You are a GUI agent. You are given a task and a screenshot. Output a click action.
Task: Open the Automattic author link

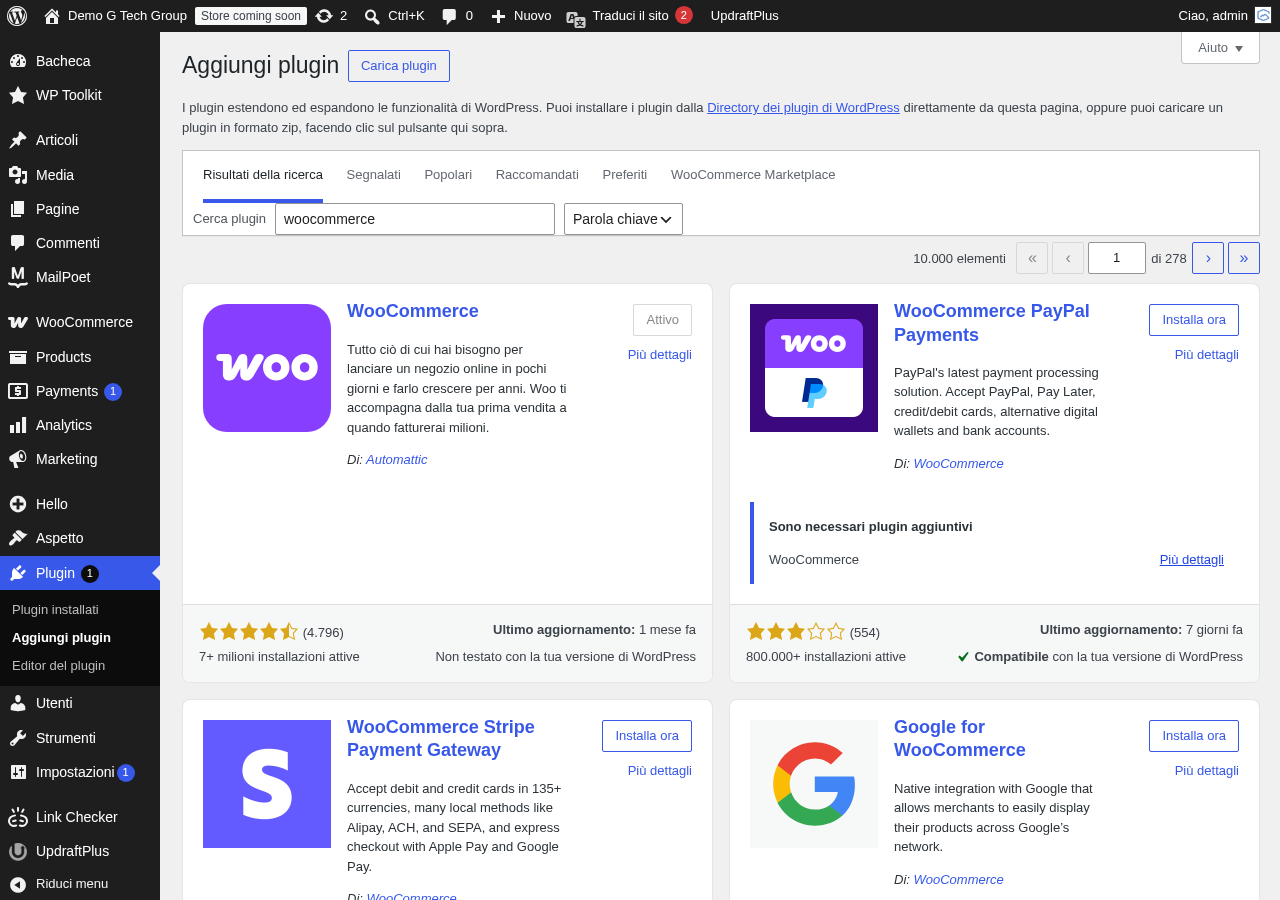(x=397, y=459)
